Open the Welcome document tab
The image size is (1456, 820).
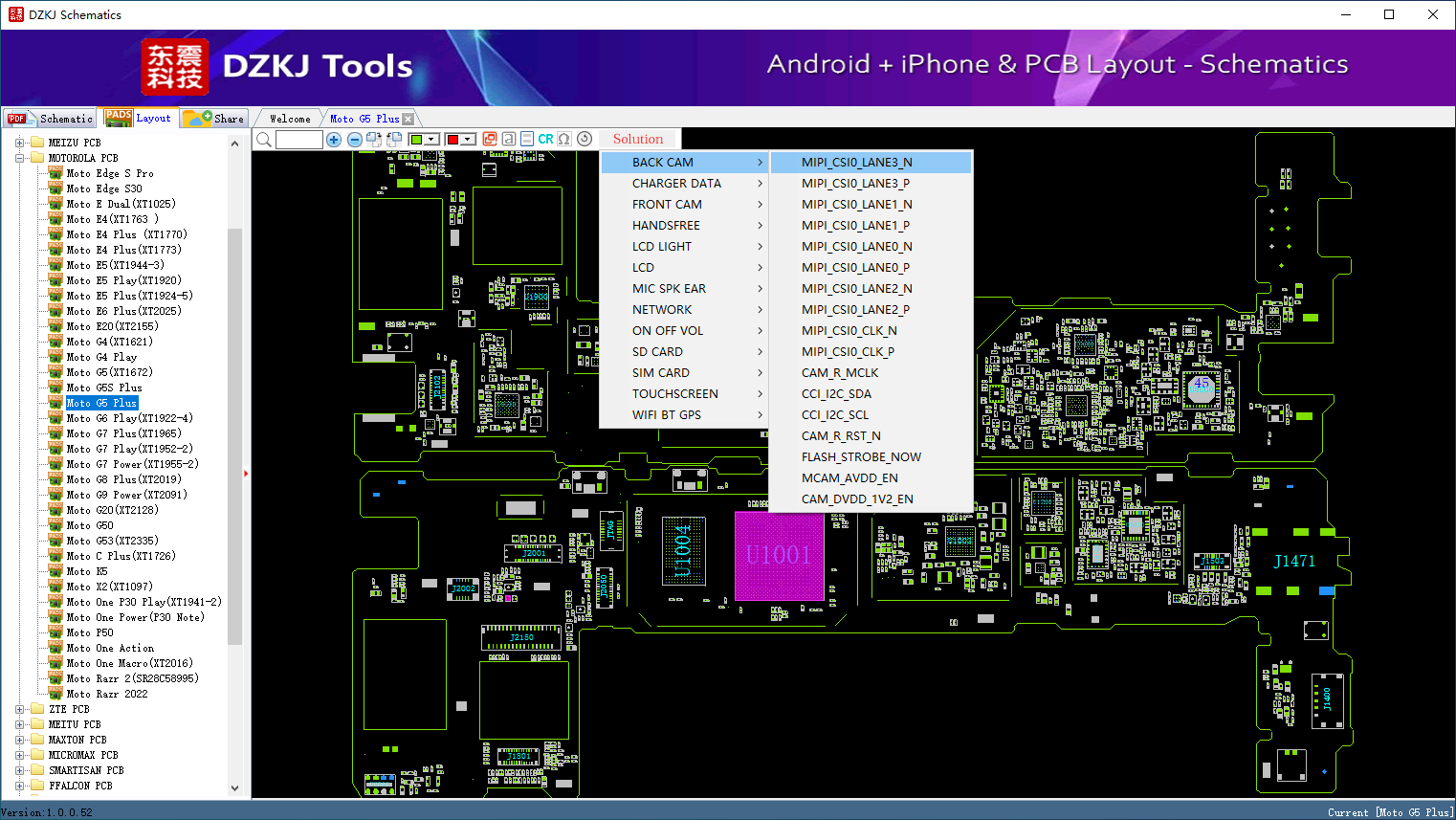pyautogui.click(x=290, y=119)
